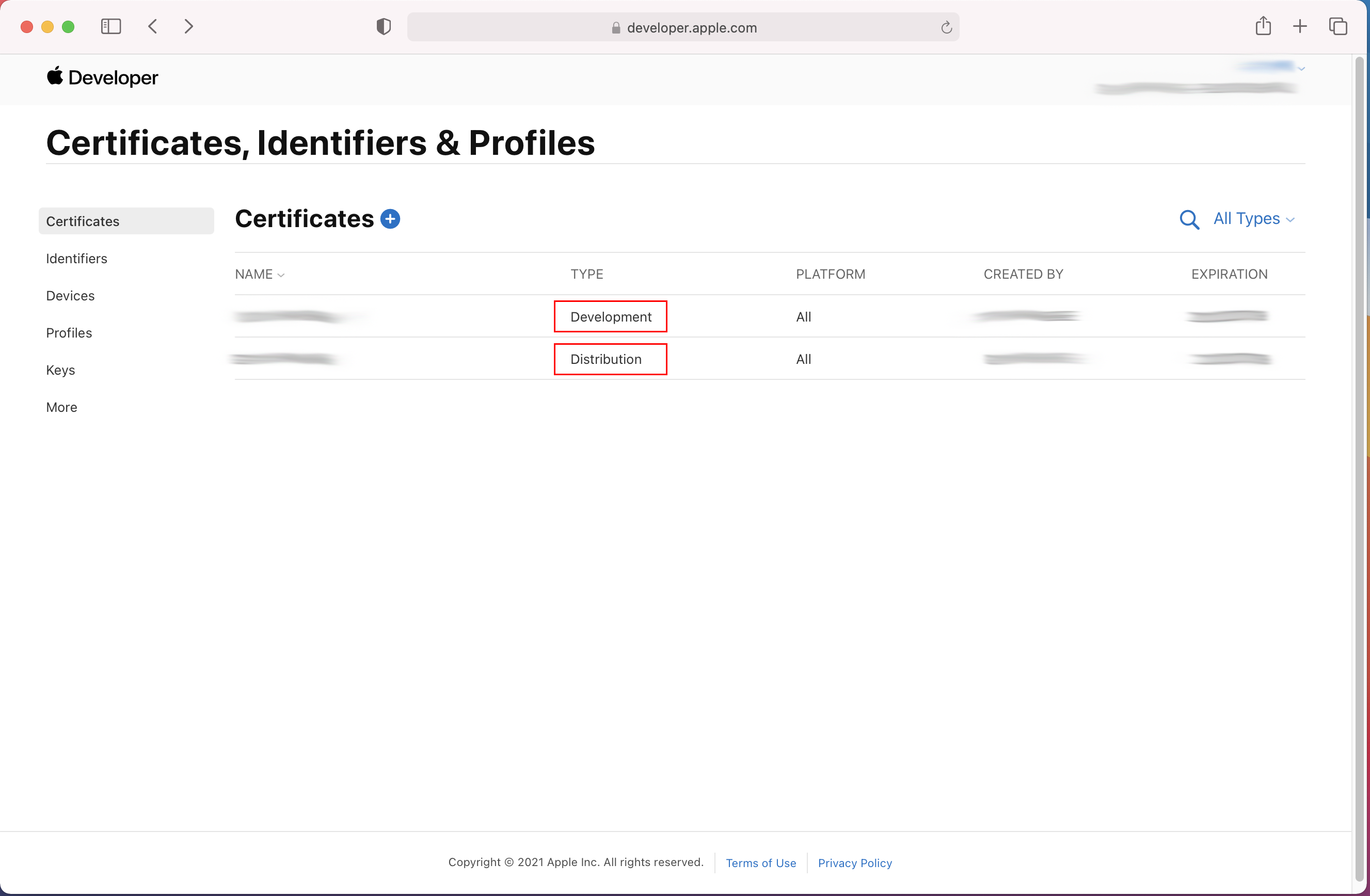Screen dimensions: 1370x896
Task: Open the Keys sidebar item
Action: [60, 370]
